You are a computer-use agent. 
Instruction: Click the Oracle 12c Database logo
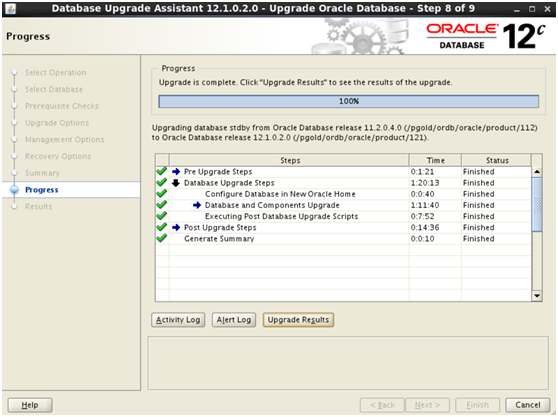click(485, 36)
